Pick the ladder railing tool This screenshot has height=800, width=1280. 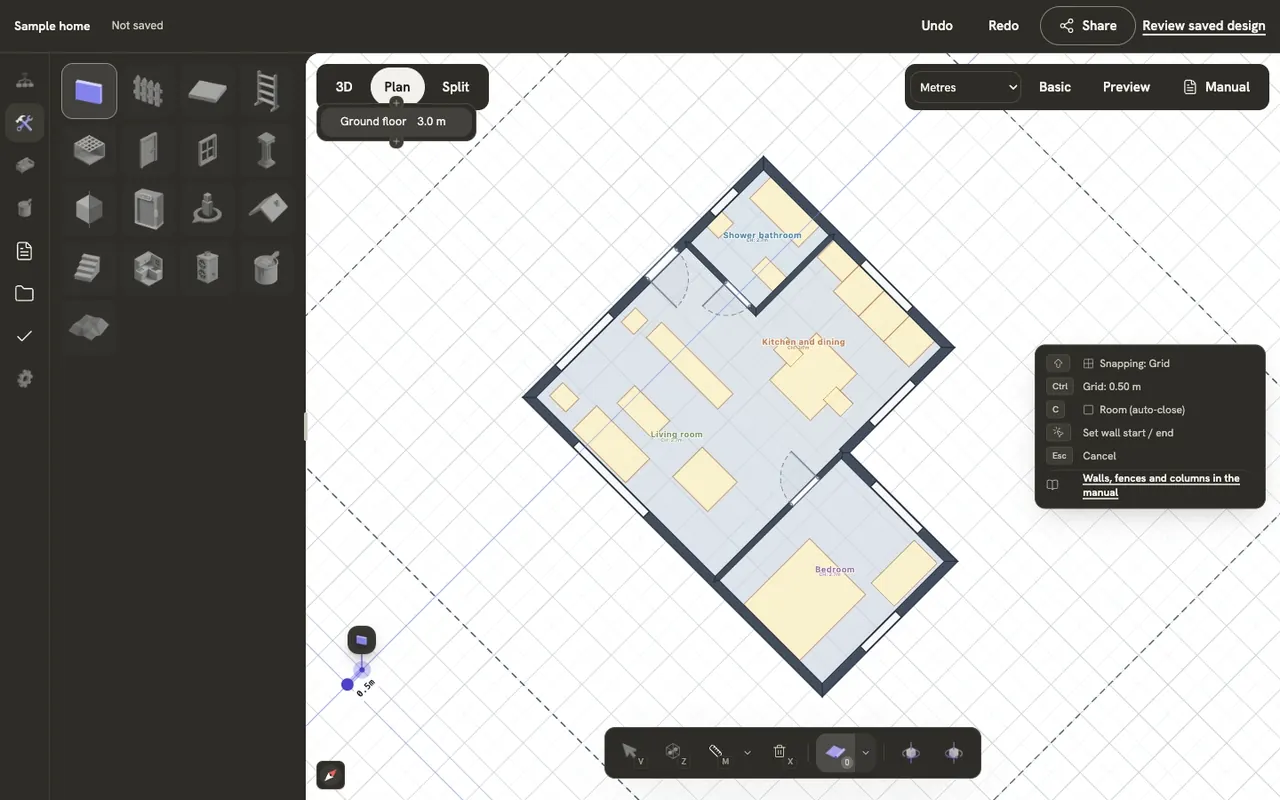pyautogui.click(x=266, y=91)
